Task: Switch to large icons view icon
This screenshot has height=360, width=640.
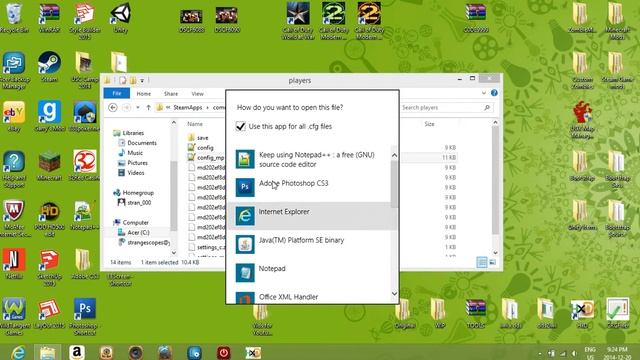Action: [493, 262]
